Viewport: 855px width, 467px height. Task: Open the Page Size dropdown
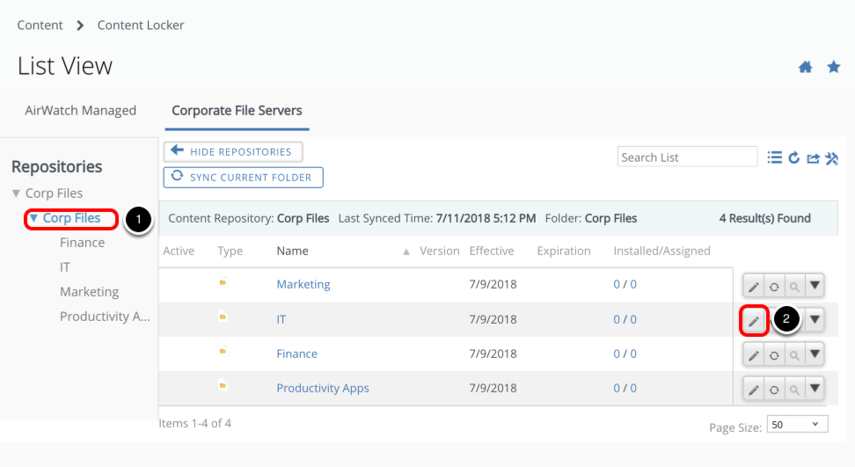(x=797, y=425)
